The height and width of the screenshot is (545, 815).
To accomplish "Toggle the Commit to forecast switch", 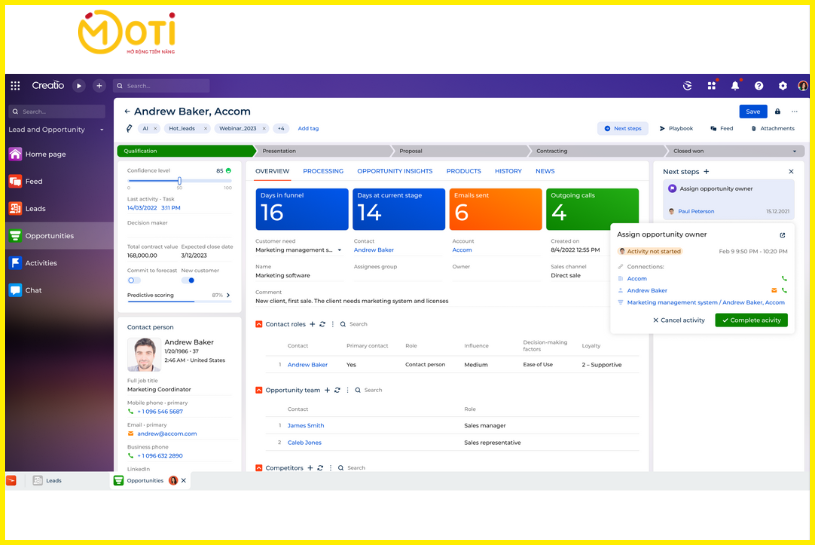I will [x=134, y=280].
